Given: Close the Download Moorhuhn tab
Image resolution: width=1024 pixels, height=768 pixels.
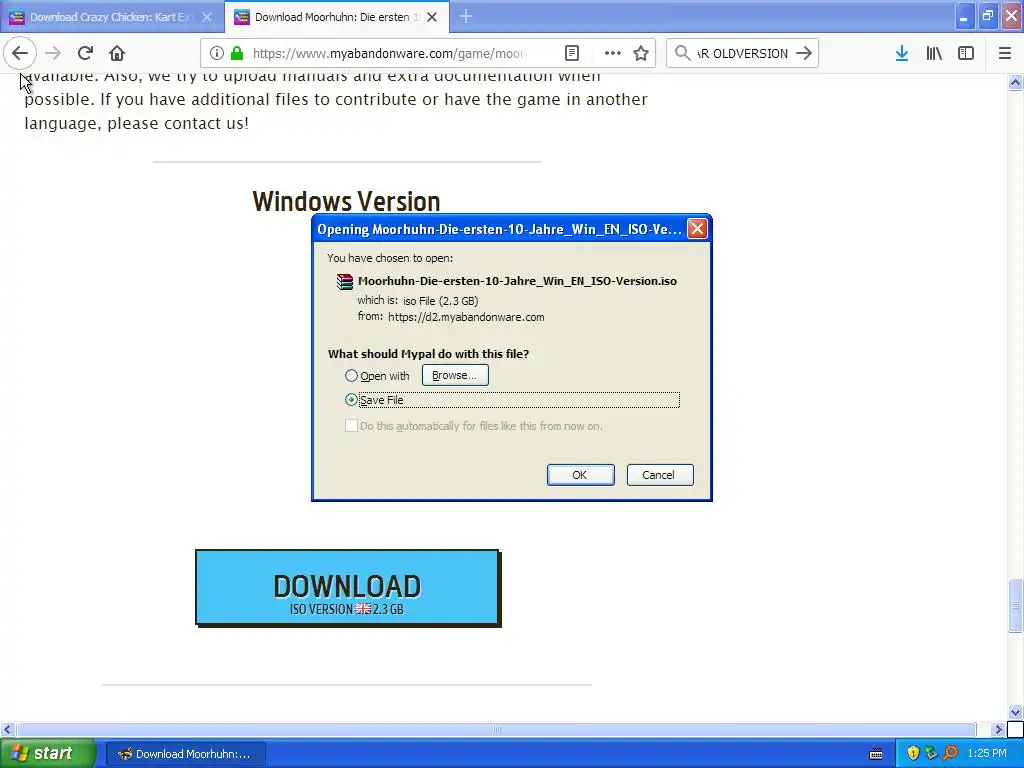Looking at the screenshot, I should tap(432, 17).
